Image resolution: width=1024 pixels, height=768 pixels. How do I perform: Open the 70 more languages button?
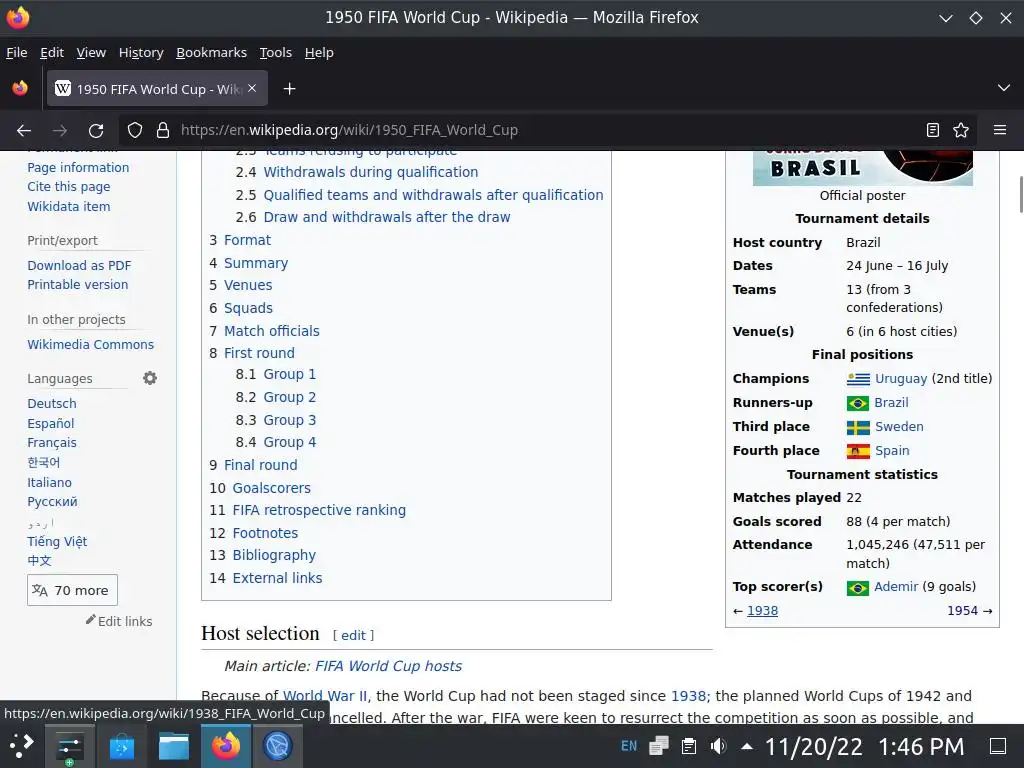[72, 590]
